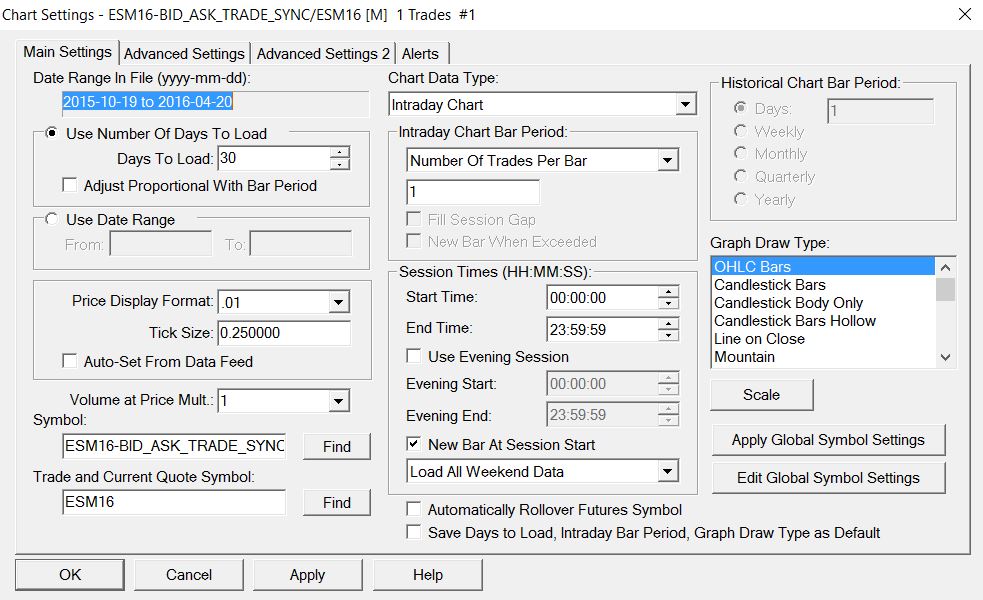983x600 pixels.
Task: Select Candlestick Bars in Graph Draw Type
Action: (769, 285)
